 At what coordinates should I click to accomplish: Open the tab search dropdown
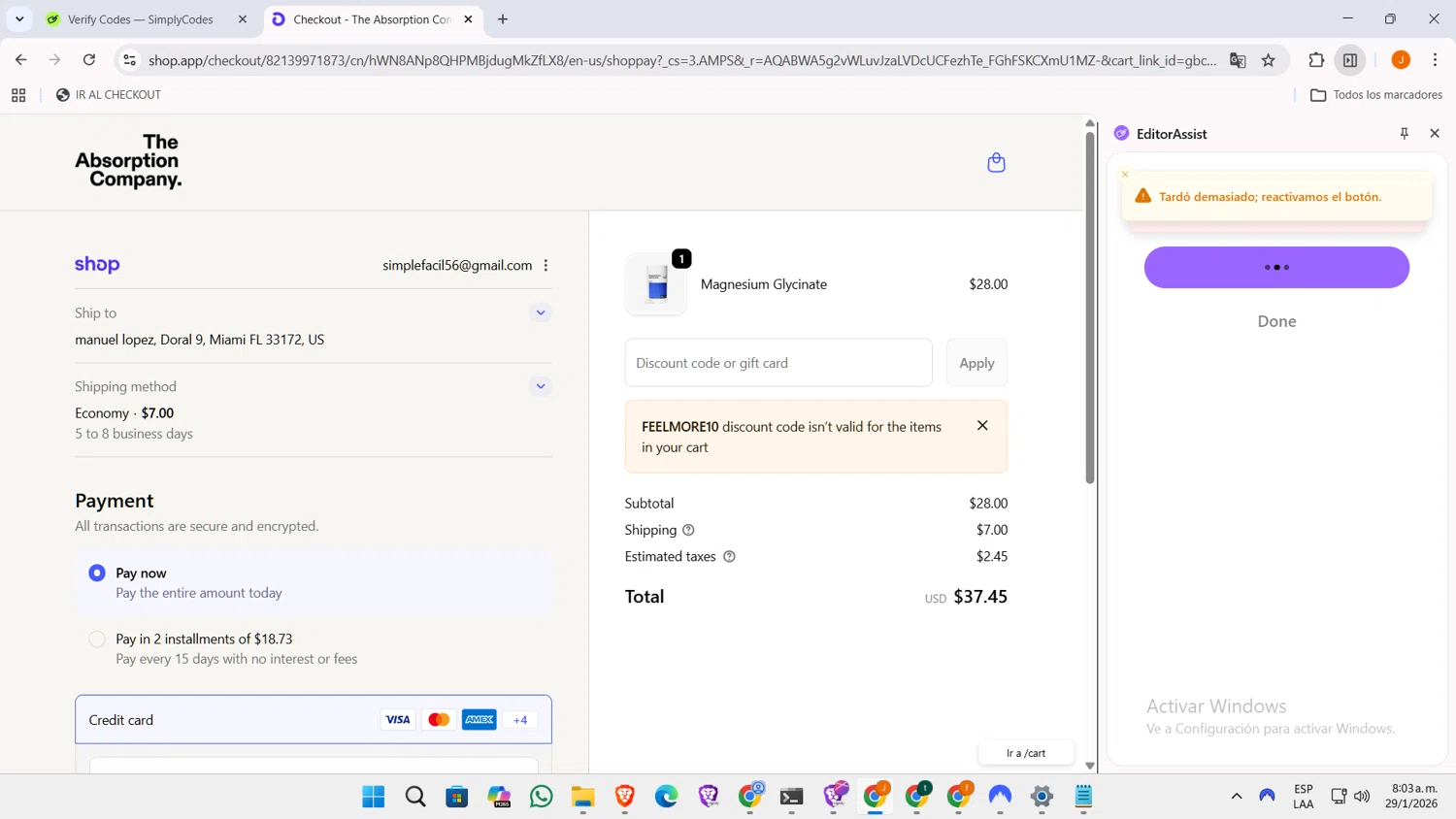pyautogui.click(x=19, y=19)
